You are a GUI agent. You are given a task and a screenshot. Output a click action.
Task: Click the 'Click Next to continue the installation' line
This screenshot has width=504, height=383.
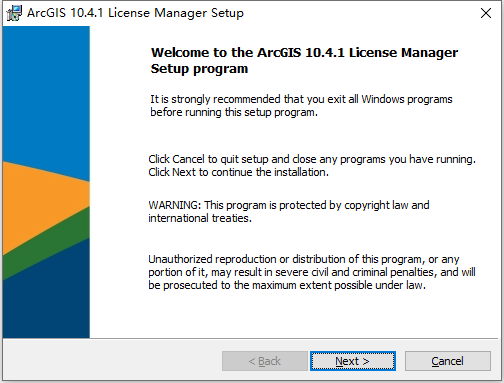tap(238, 172)
